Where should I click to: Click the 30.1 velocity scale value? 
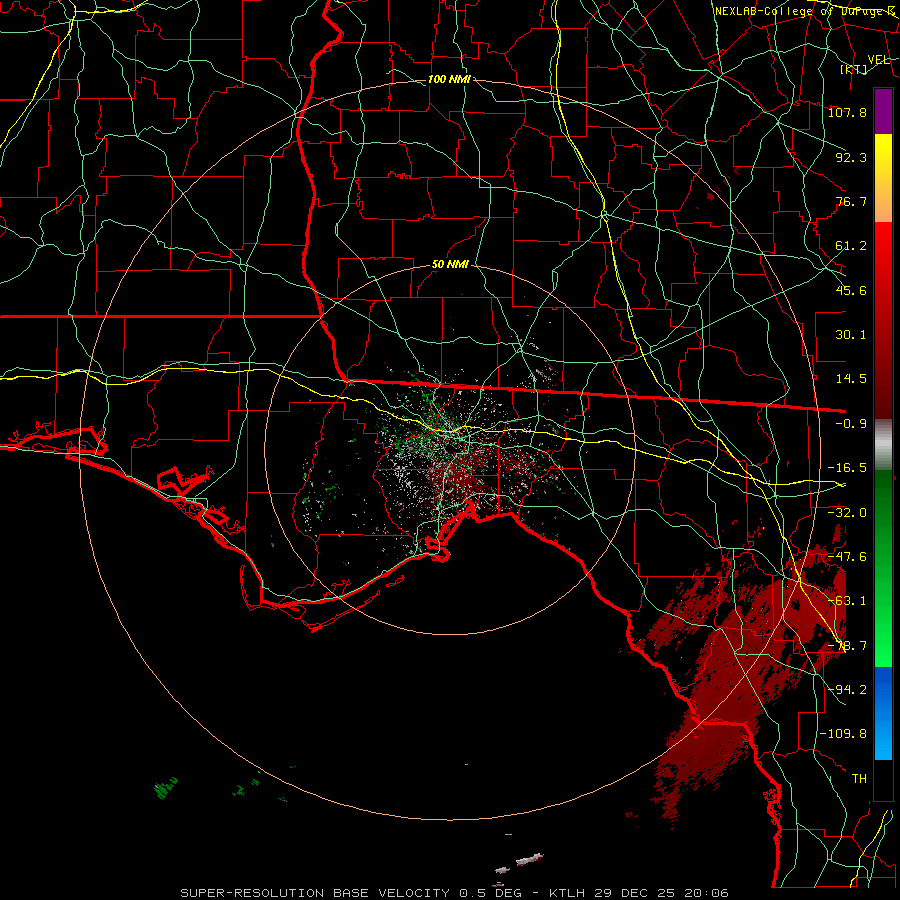coord(851,335)
